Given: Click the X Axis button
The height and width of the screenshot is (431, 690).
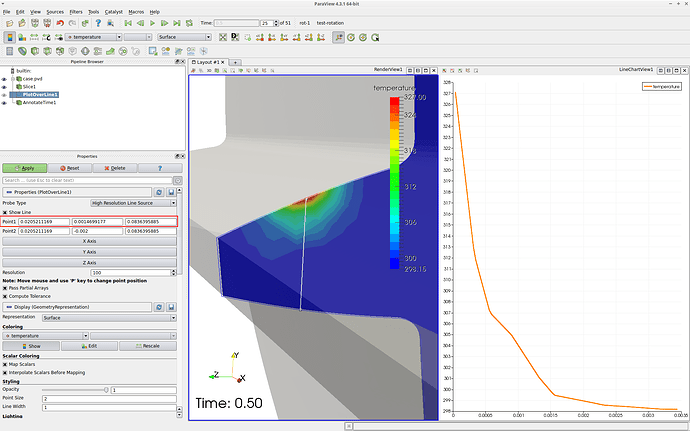Looking at the screenshot, I should [x=91, y=241].
